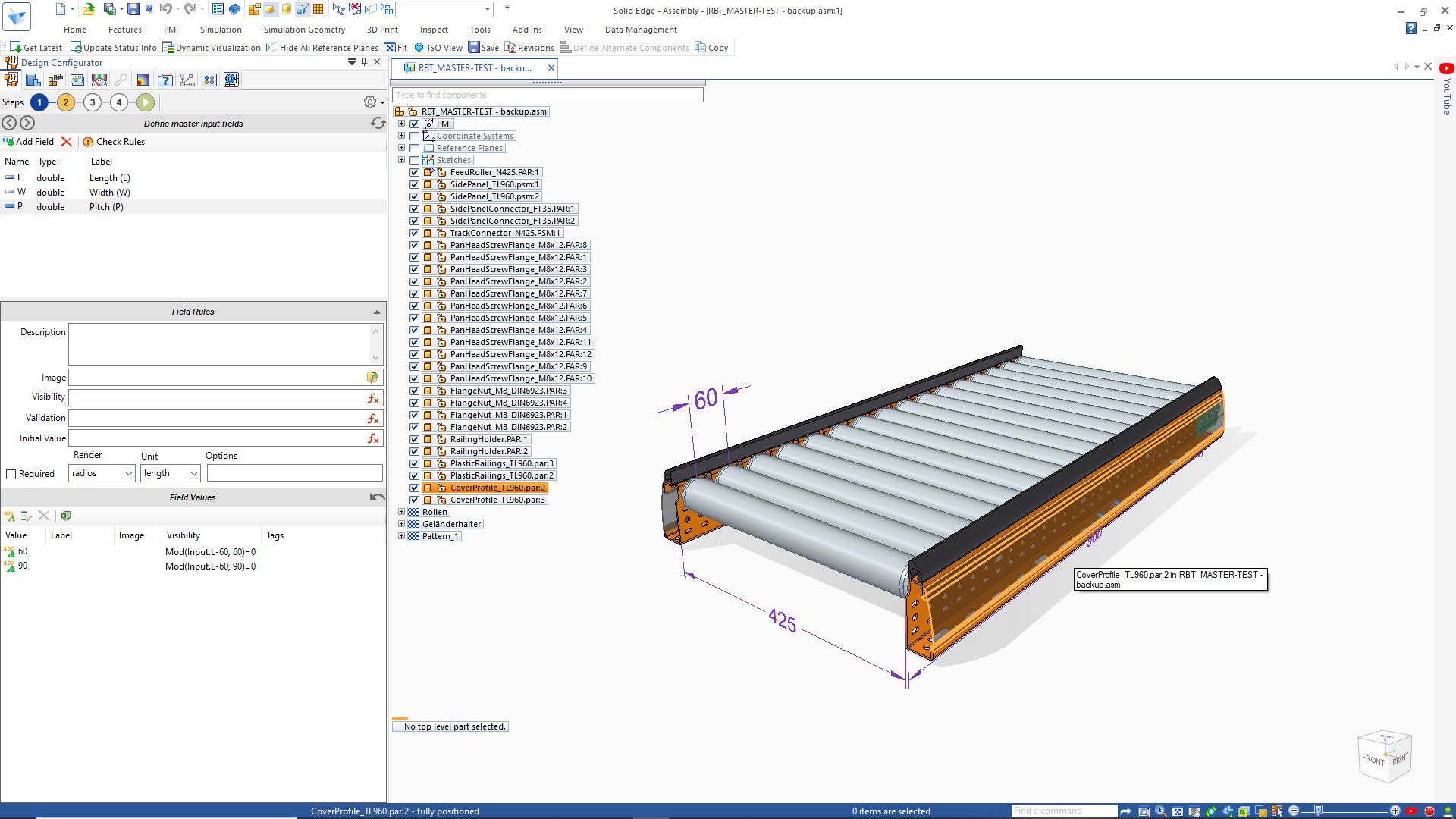Open the Data Management ribbon tab
This screenshot has width=1456, height=819.
pyautogui.click(x=639, y=30)
